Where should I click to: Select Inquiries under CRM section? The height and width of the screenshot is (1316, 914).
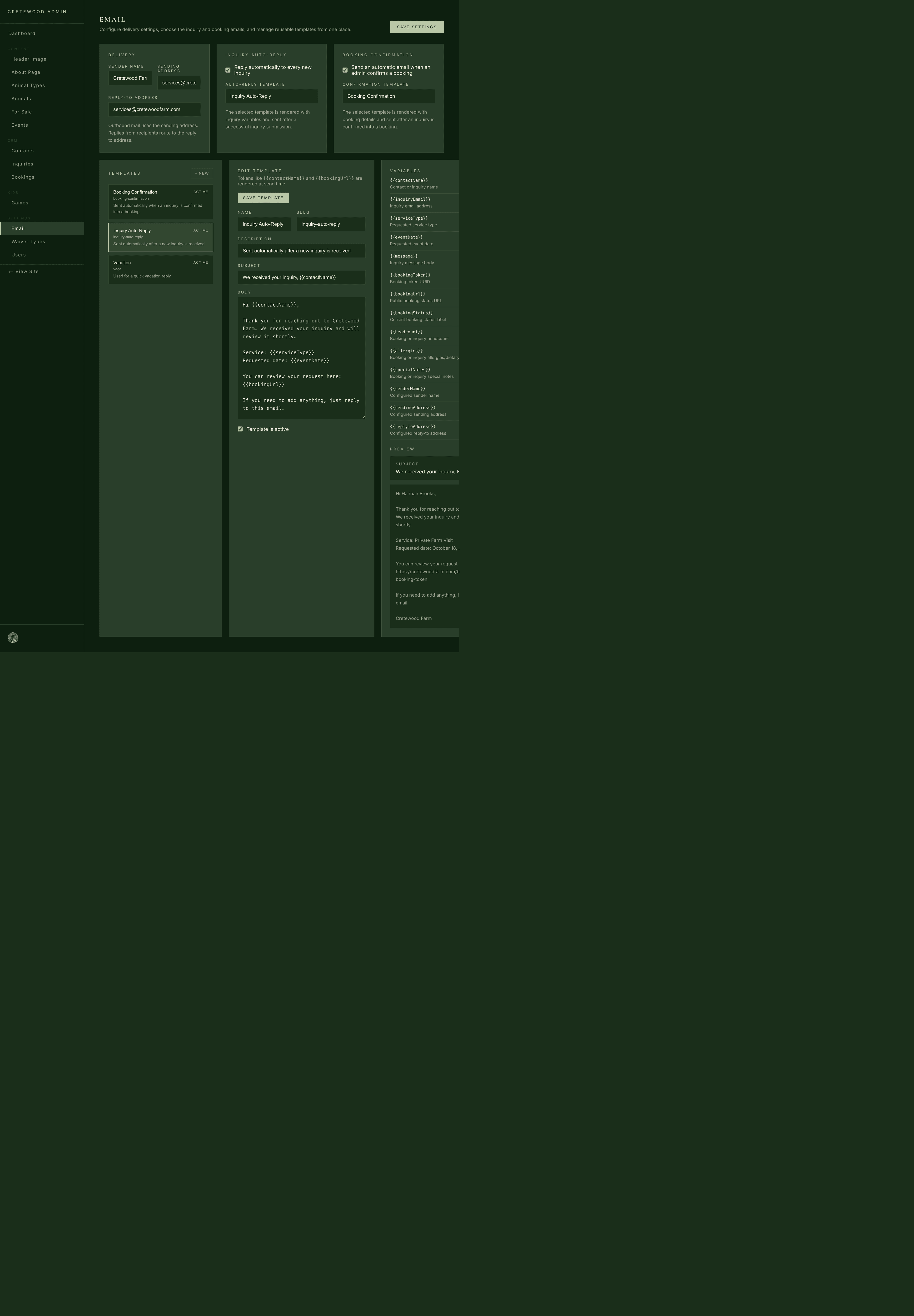pyautogui.click(x=22, y=164)
